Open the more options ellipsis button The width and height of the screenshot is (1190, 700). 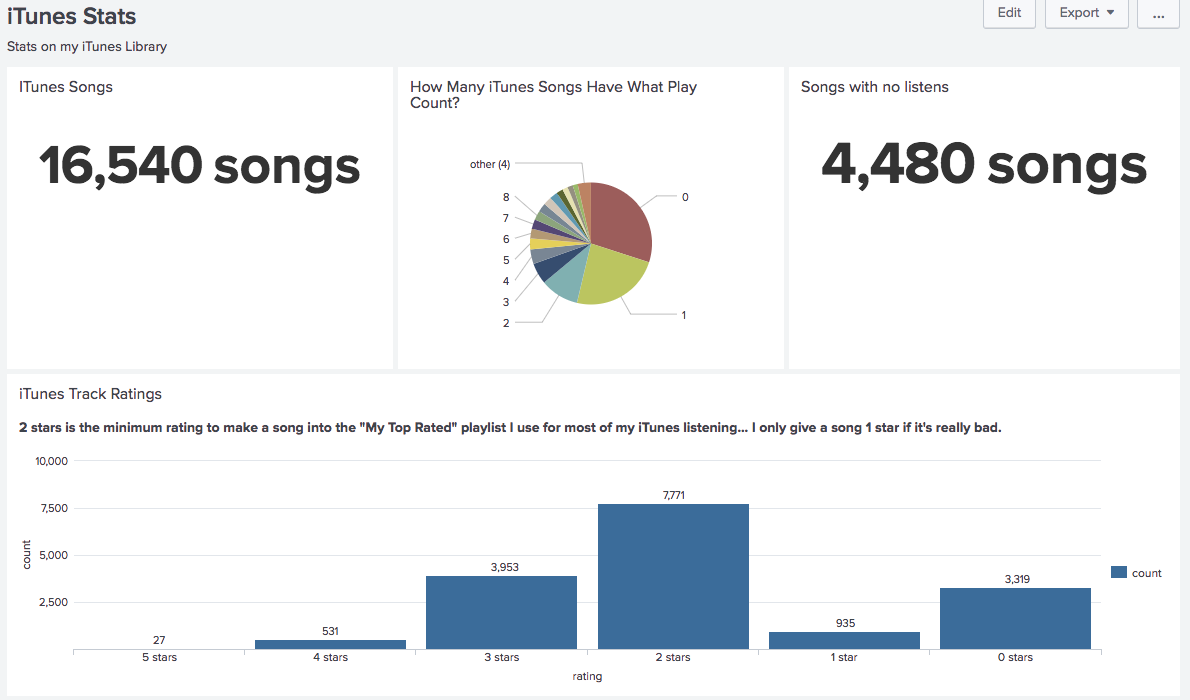click(1158, 13)
